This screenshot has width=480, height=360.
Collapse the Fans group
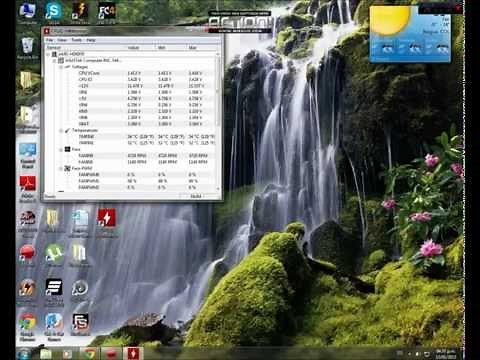(x=61, y=149)
